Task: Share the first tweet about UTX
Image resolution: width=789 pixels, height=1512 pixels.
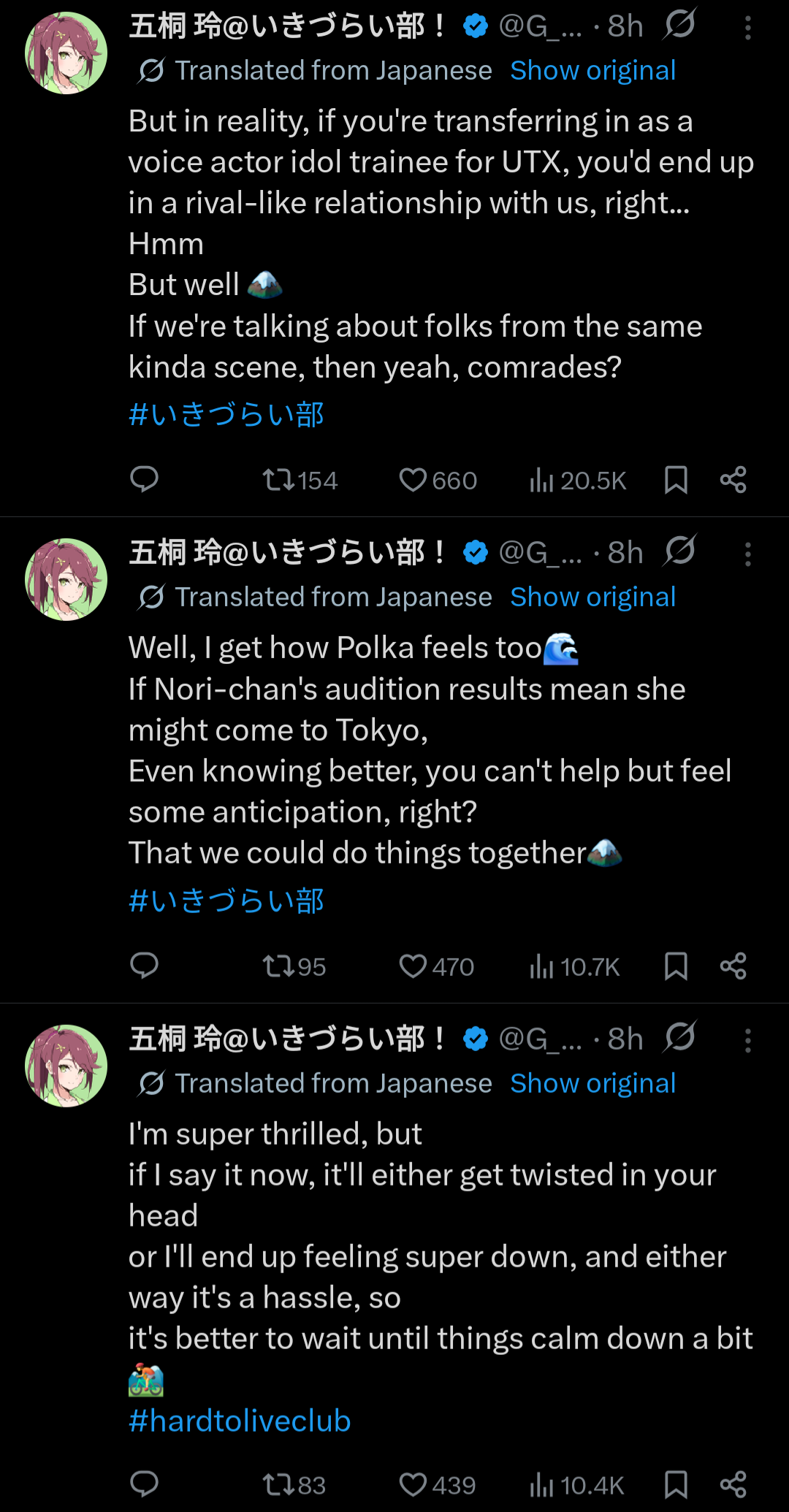Action: [733, 480]
